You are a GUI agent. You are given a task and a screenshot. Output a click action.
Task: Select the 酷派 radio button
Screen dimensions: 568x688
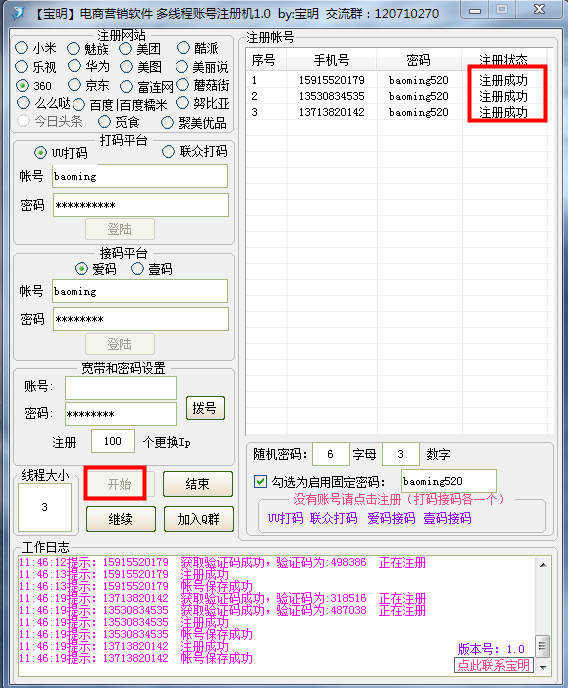183,48
